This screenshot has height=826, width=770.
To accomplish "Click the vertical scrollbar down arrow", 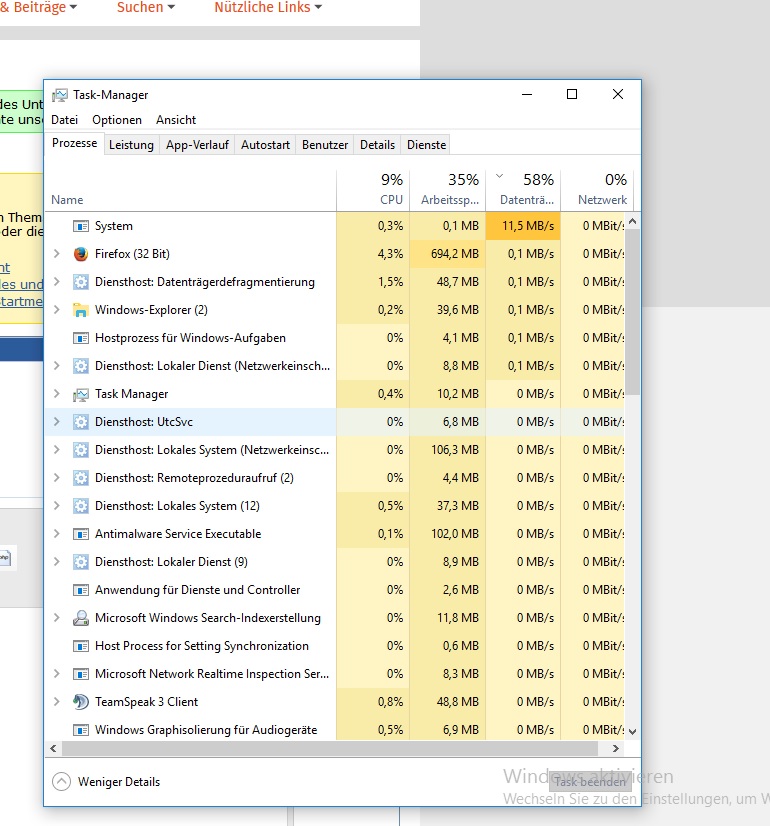I will click(633, 732).
